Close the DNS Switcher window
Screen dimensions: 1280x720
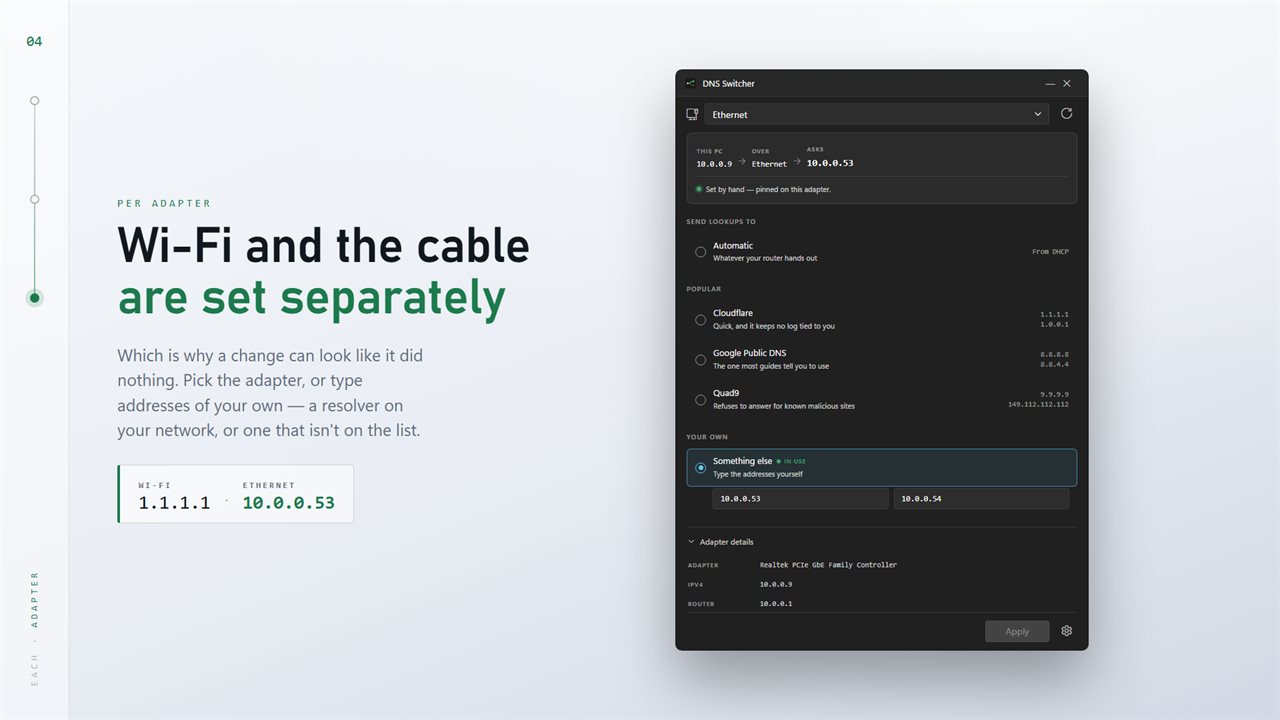pyautogui.click(x=1067, y=84)
